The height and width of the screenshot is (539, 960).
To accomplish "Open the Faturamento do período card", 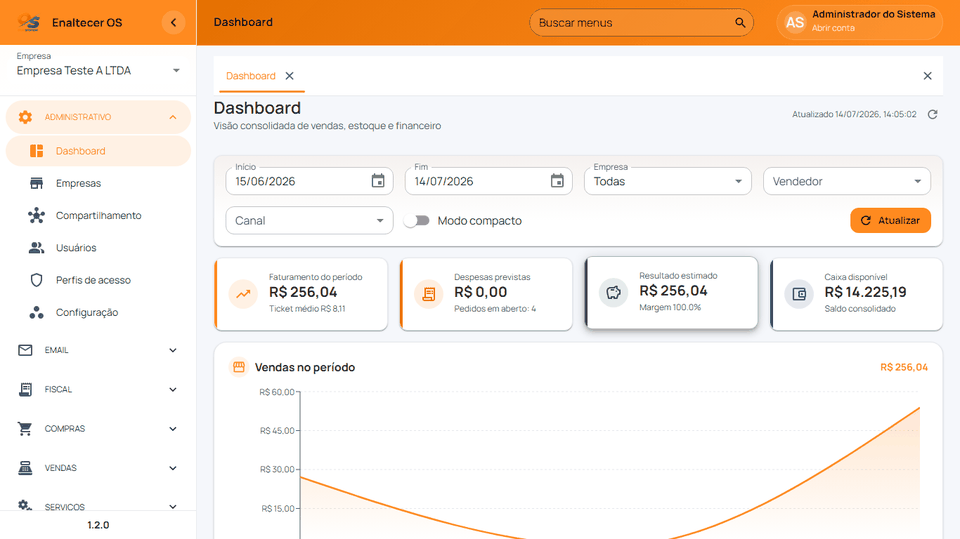I will coord(301,294).
